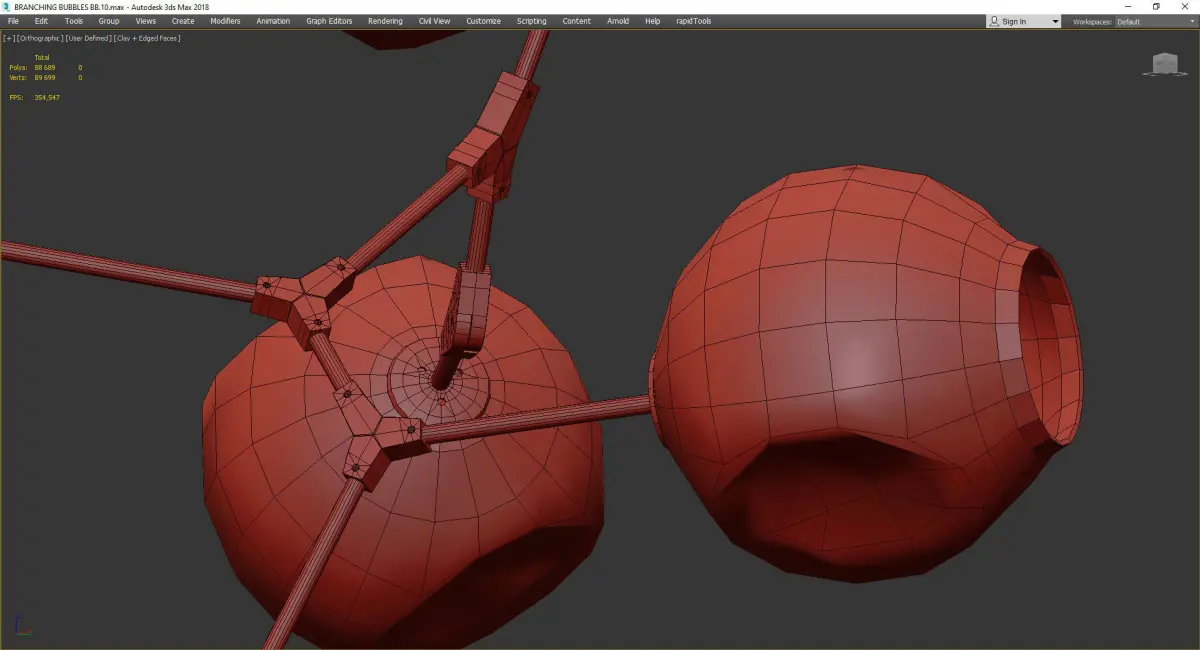Open the Help menu

[653, 21]
